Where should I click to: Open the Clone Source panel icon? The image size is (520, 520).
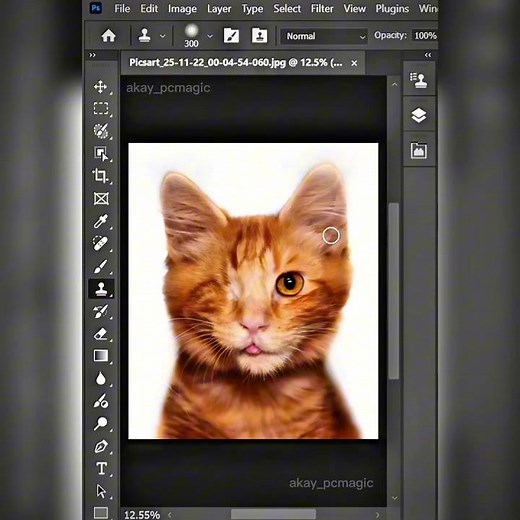pos(419,80)
